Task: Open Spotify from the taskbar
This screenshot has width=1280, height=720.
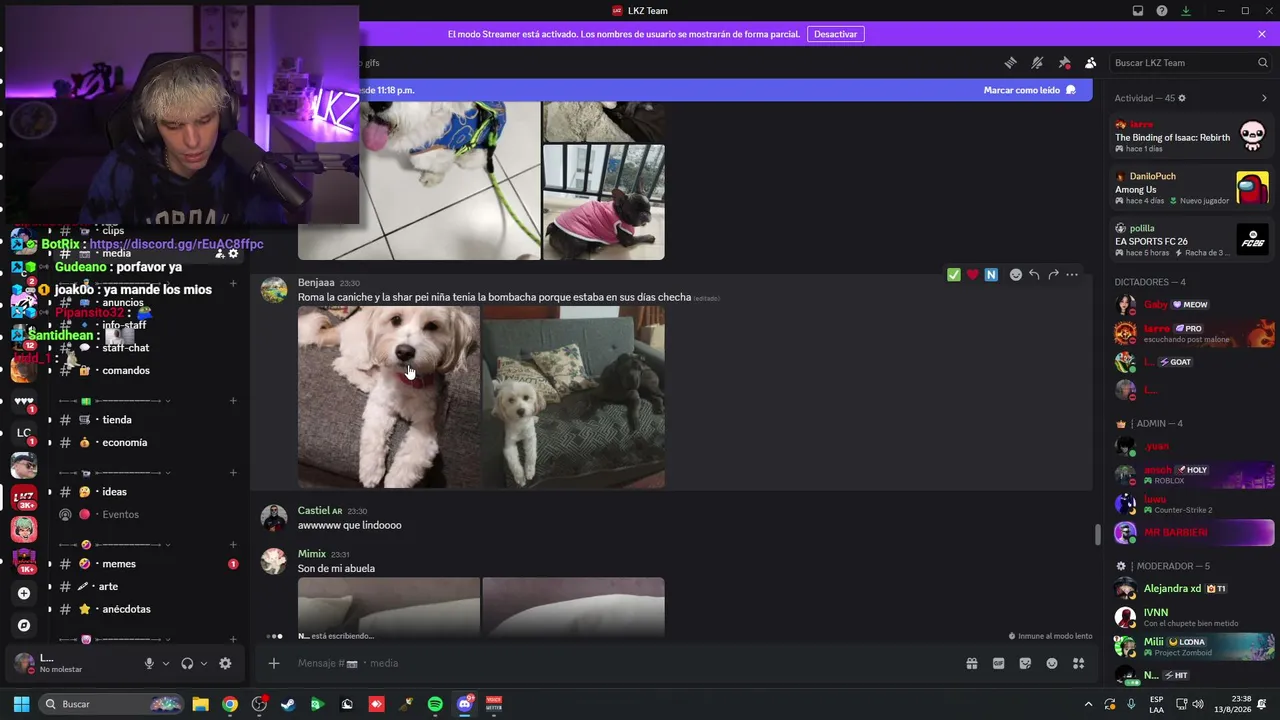Action: (x=435, y=704)
